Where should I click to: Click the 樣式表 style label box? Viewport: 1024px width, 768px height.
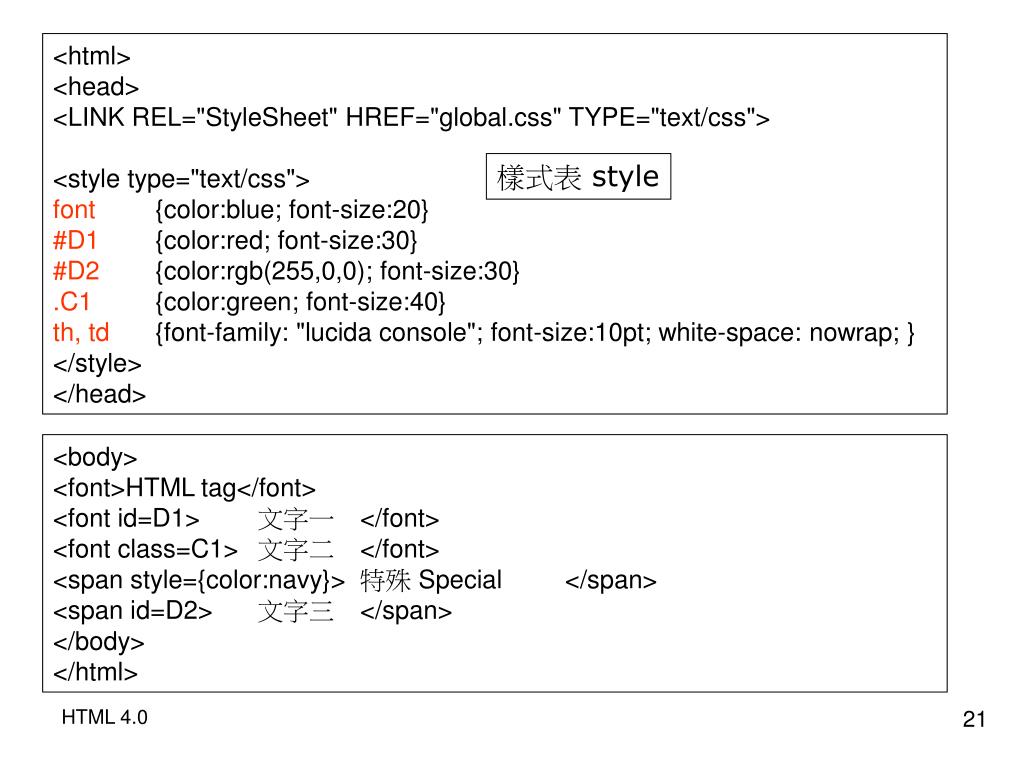[x=578, y=176]
